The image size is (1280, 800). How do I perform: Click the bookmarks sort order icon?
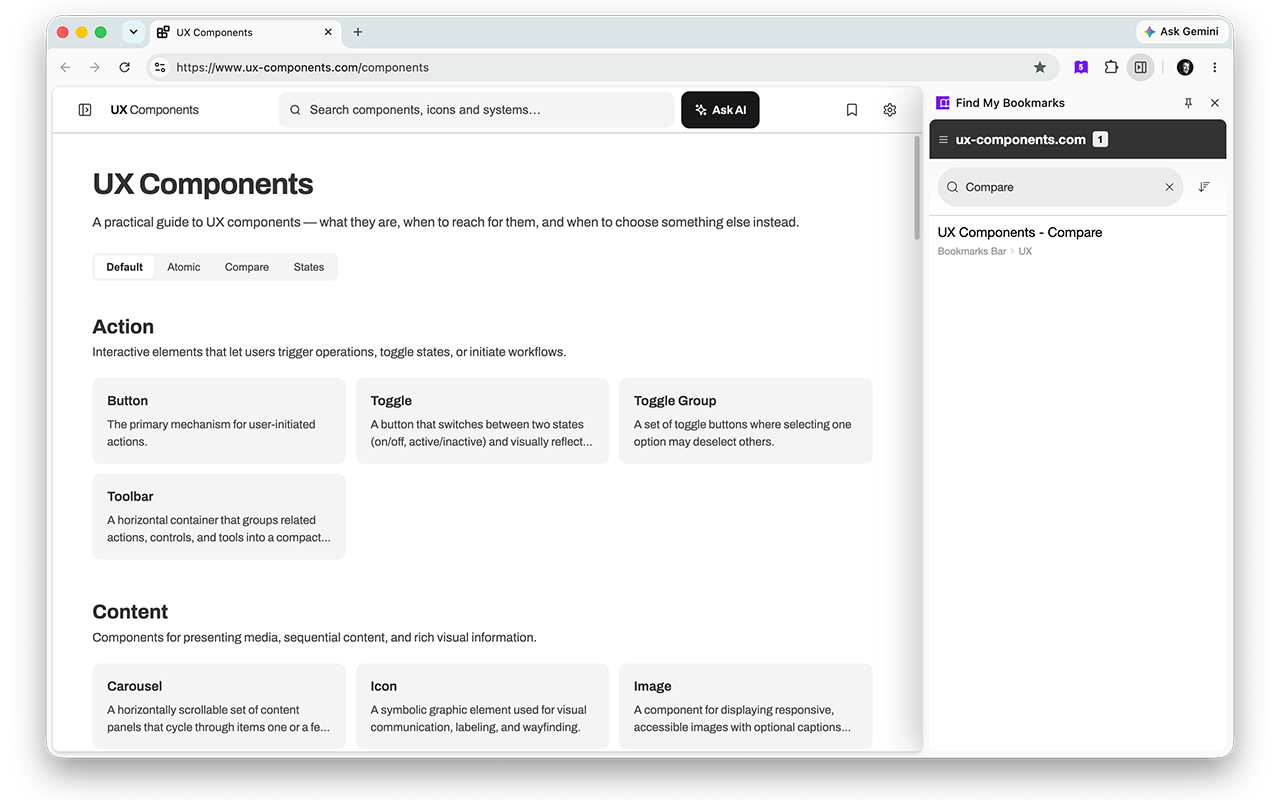tap(1204, 187)
